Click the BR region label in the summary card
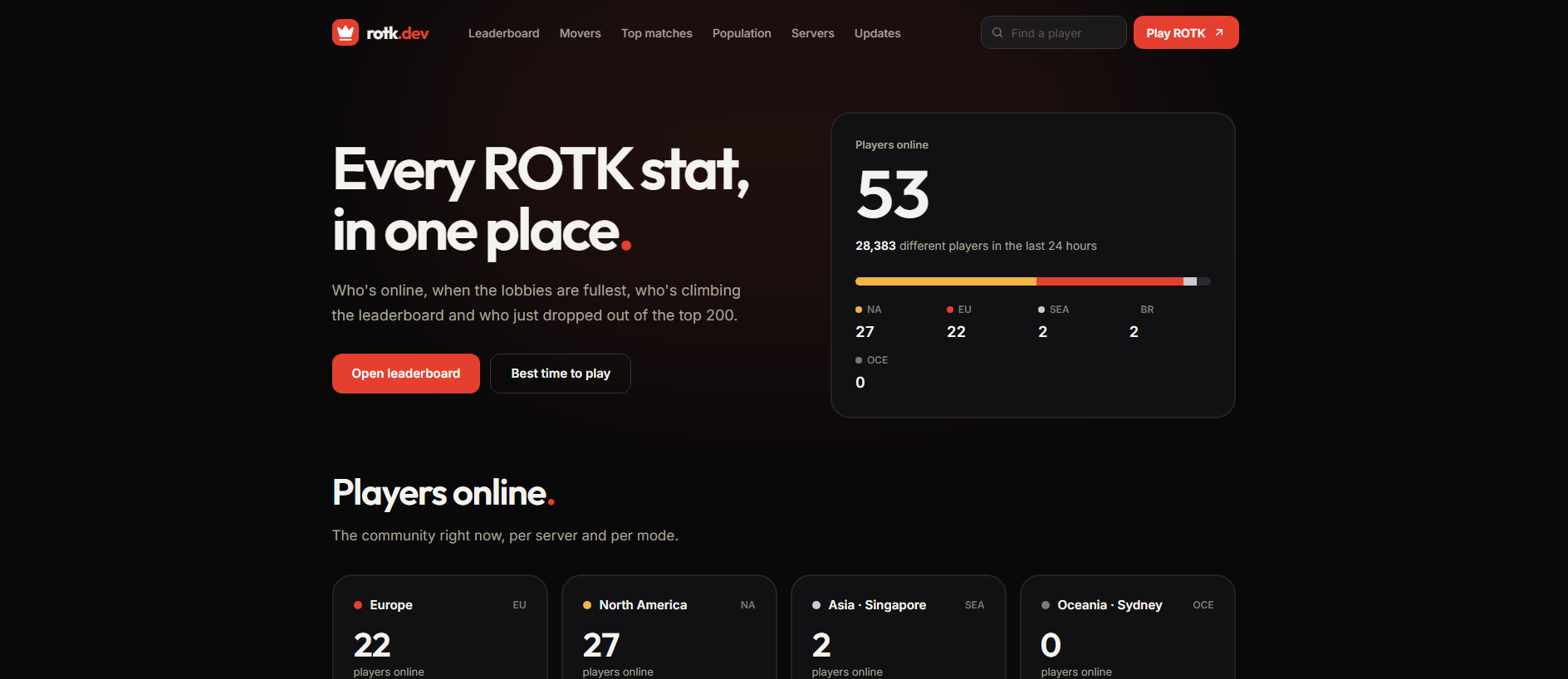The image size is (1568, 679). pos(1147,310)
